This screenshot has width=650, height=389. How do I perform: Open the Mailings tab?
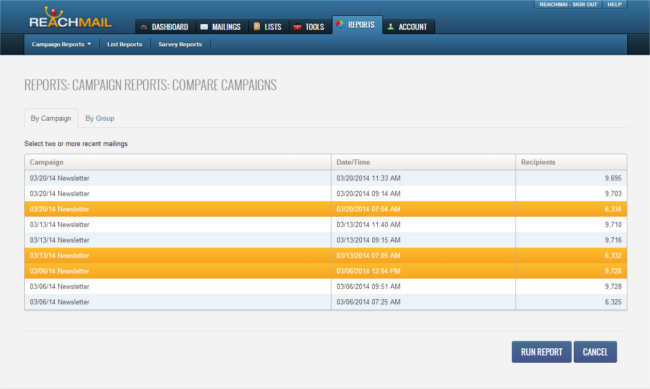coord(222,27)
